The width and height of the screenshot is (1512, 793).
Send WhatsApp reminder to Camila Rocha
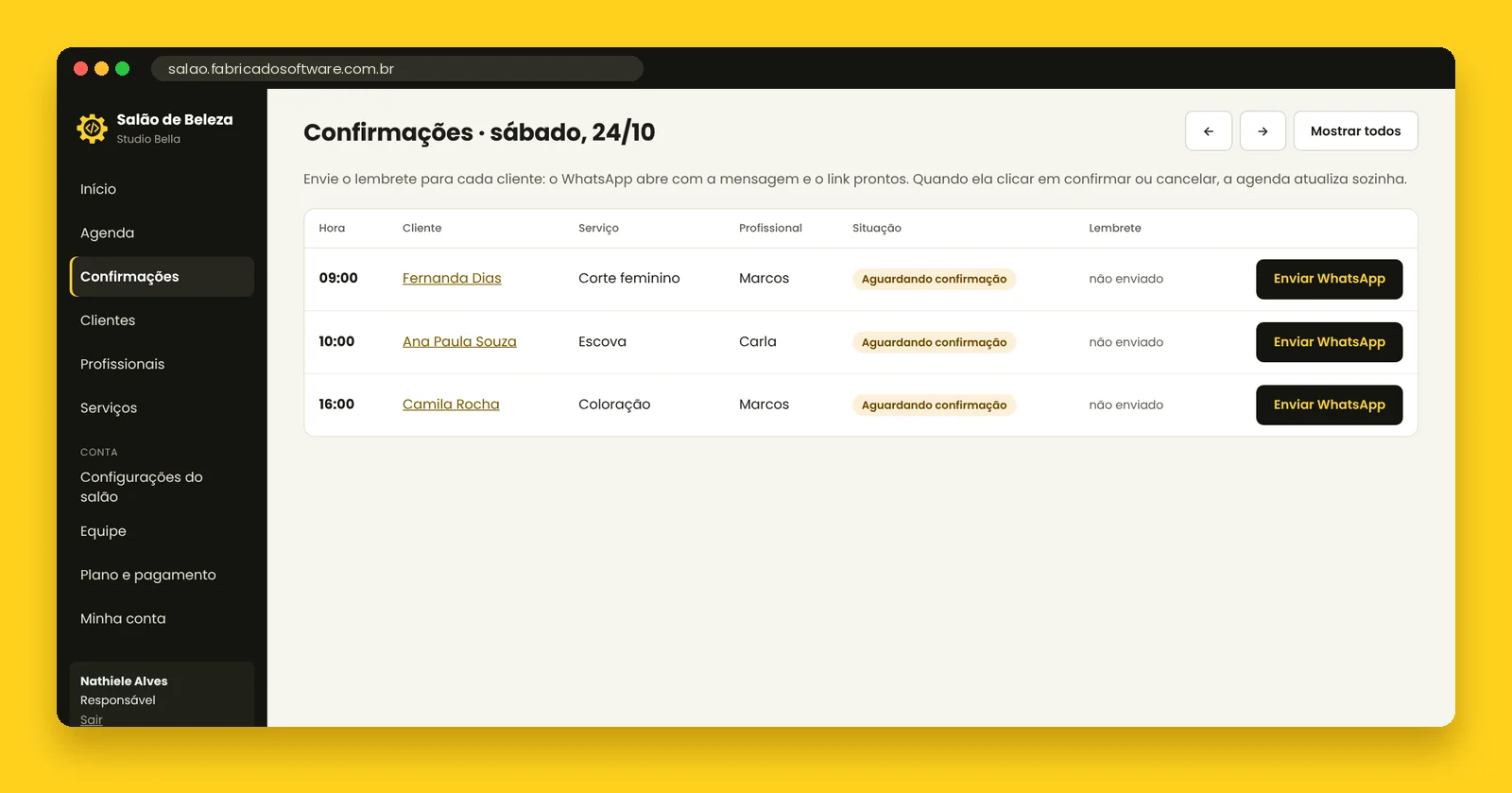[x=1329, y=405]
